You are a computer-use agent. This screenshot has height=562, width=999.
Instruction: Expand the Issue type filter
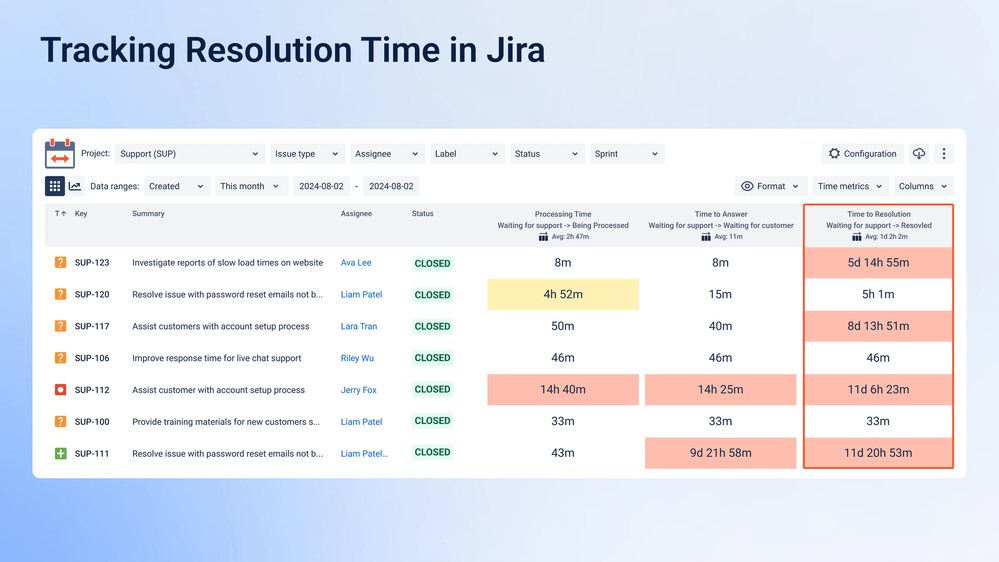pyautogui.click(x=307, y=154)
